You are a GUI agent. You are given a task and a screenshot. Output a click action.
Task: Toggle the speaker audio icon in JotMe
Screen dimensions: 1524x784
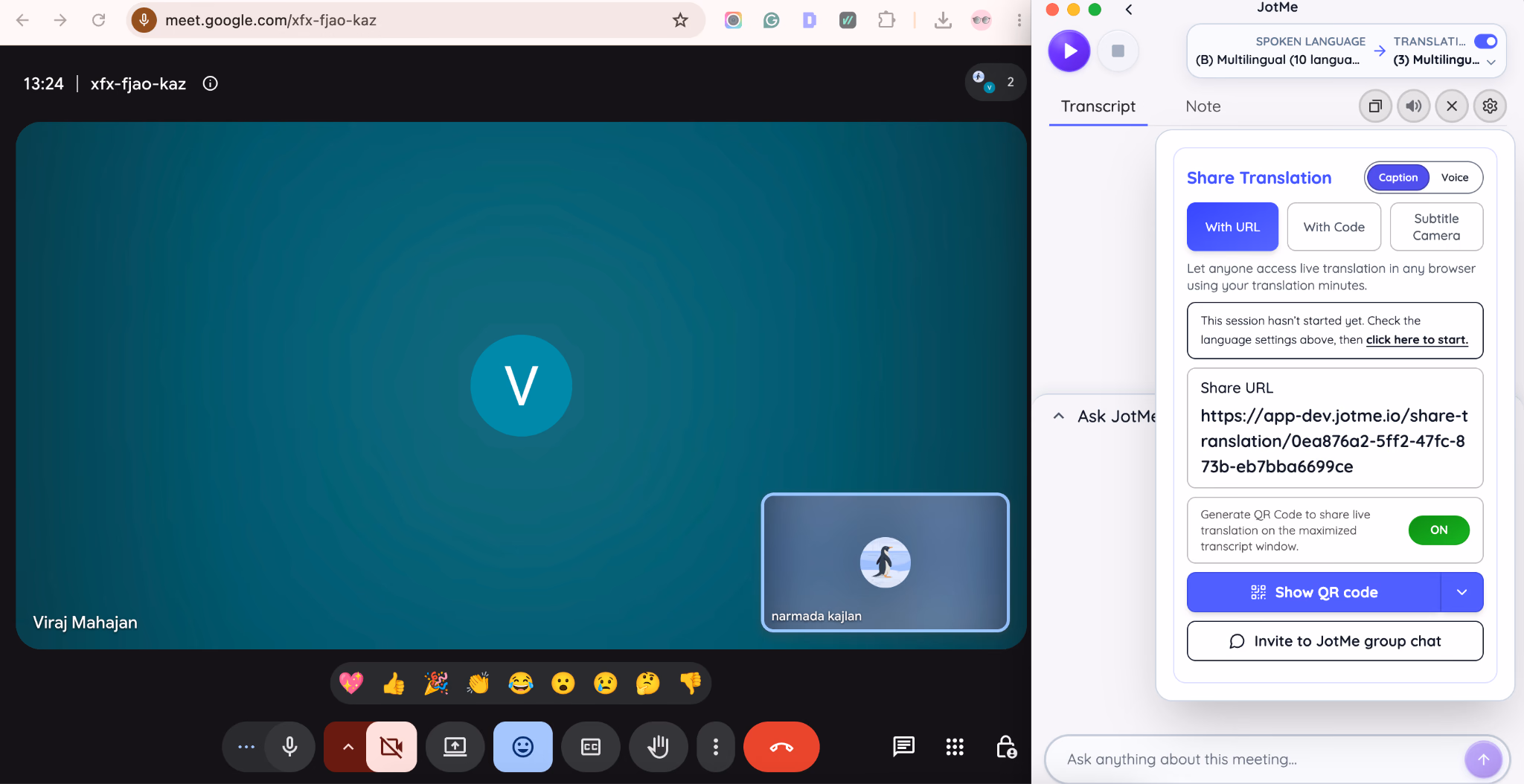[x=1413, y=106]
